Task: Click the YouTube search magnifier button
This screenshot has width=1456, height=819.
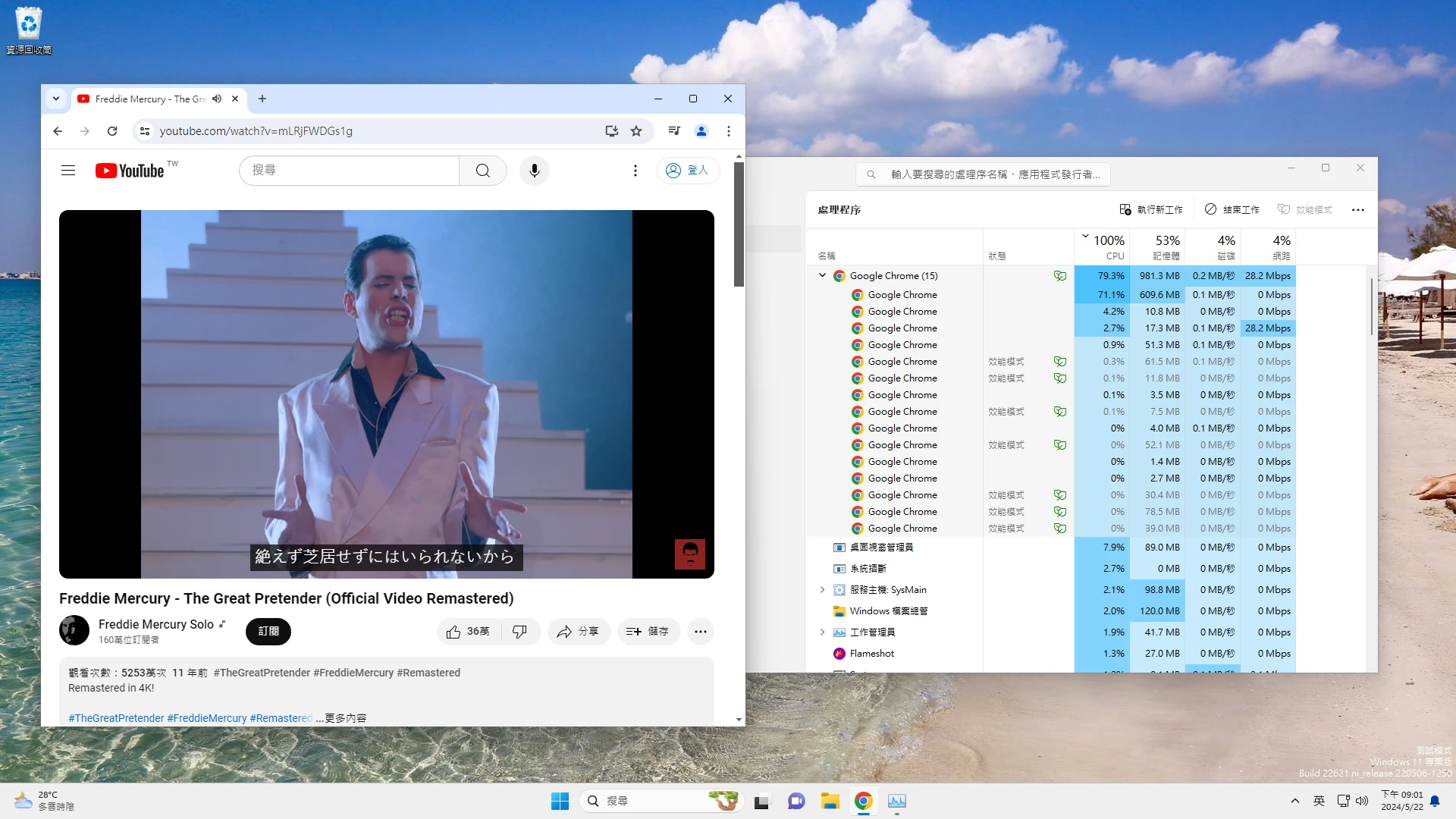Action: pyautogui.click(x=482, y=171)
